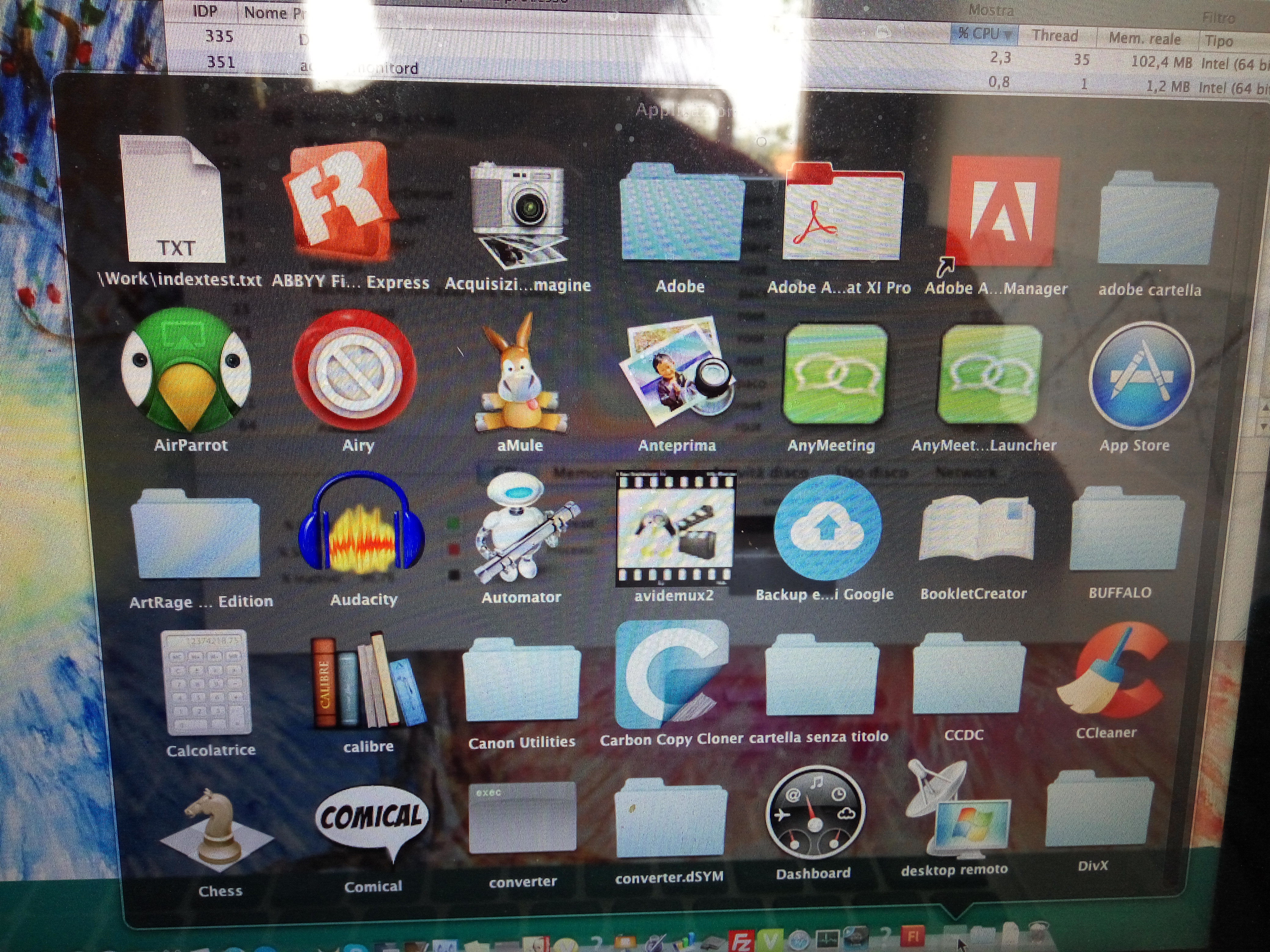Open Audacity audio editor

pyautogui.click(x=362, y=528)
